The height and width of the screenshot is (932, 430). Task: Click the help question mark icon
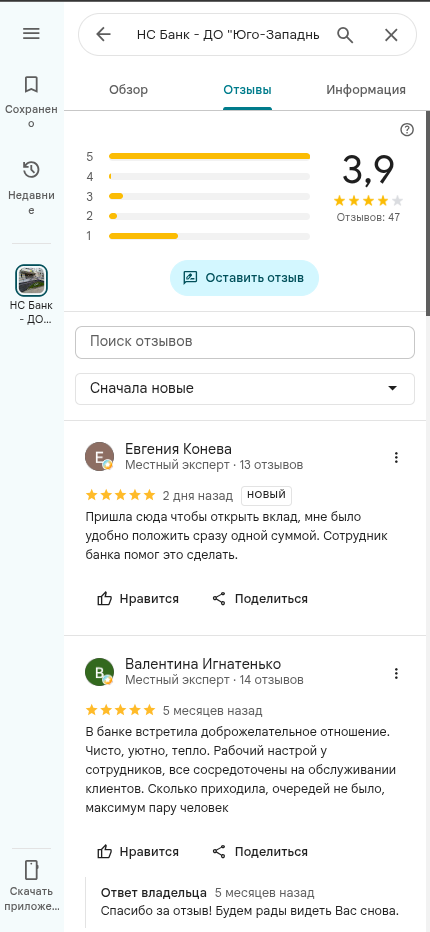(407, 130)
